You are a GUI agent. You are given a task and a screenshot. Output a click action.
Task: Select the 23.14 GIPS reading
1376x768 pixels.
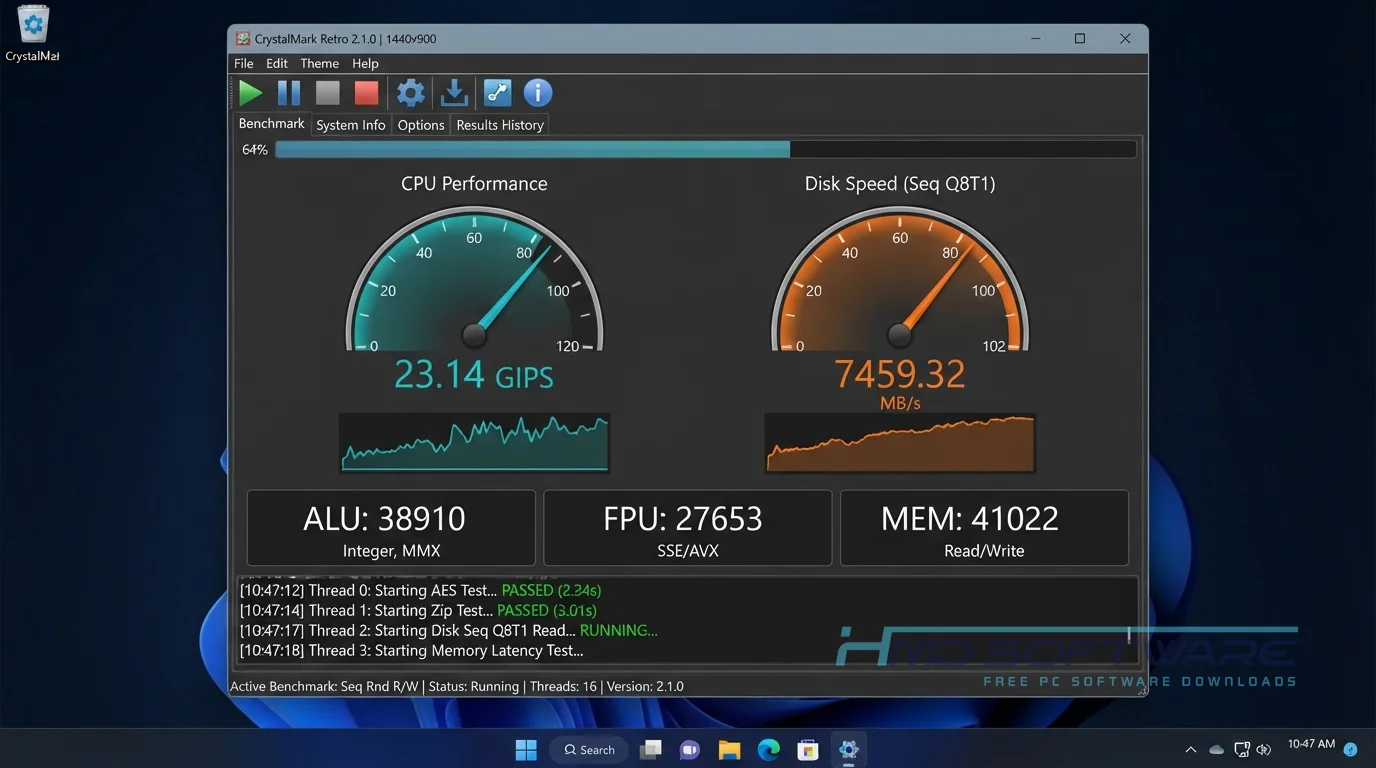(474, 374)
